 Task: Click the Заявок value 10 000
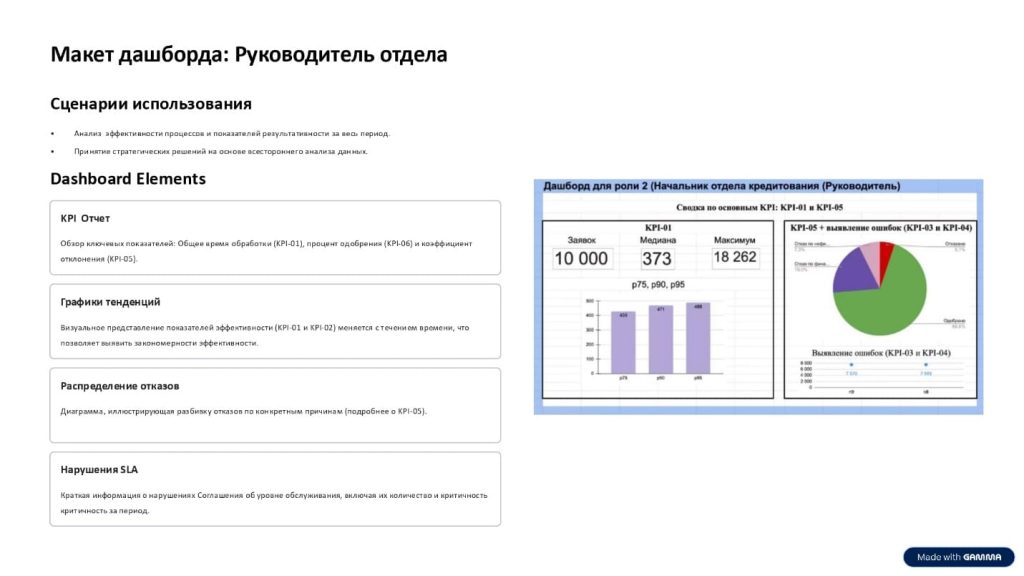[x=581, y=258]
